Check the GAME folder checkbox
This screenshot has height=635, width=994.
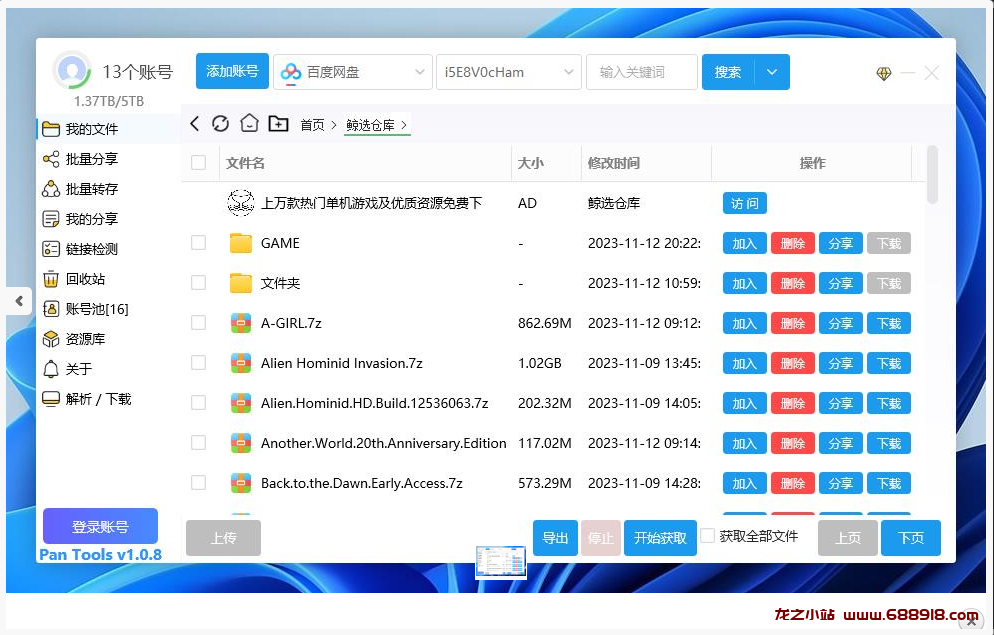pos(198,243)
